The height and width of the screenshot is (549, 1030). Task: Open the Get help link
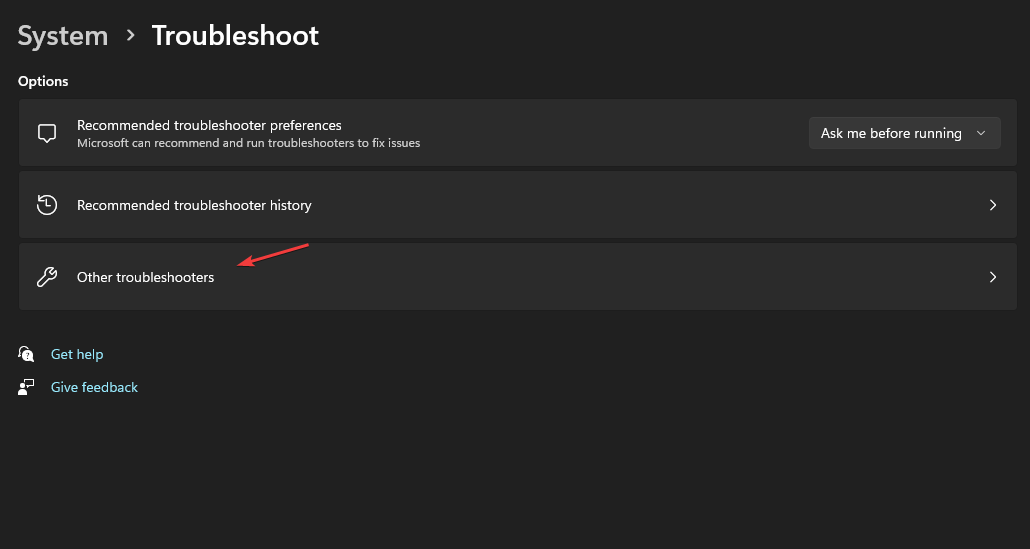point(77,354)
